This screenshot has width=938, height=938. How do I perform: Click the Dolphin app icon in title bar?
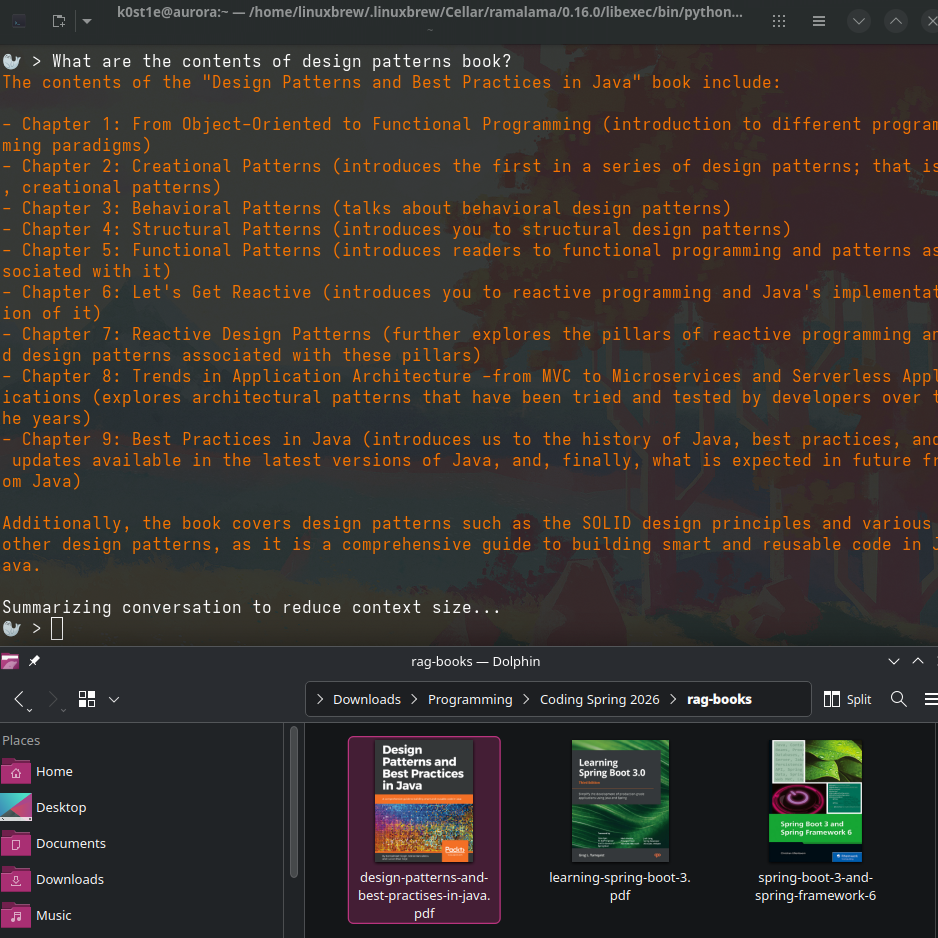point(10,661)
